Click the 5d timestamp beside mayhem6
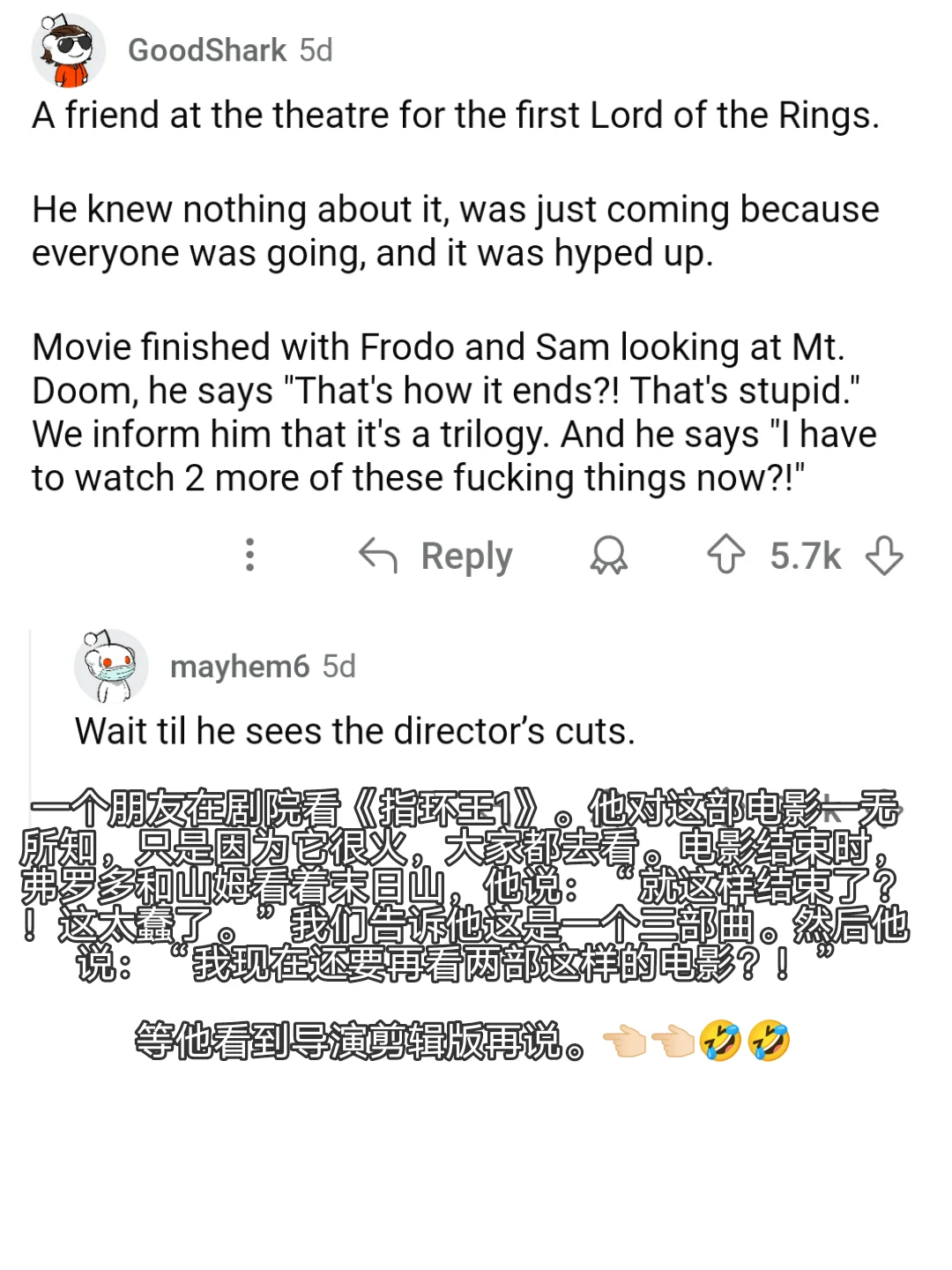This screenshot has width=952, height=1270. (x=338, y=667)
